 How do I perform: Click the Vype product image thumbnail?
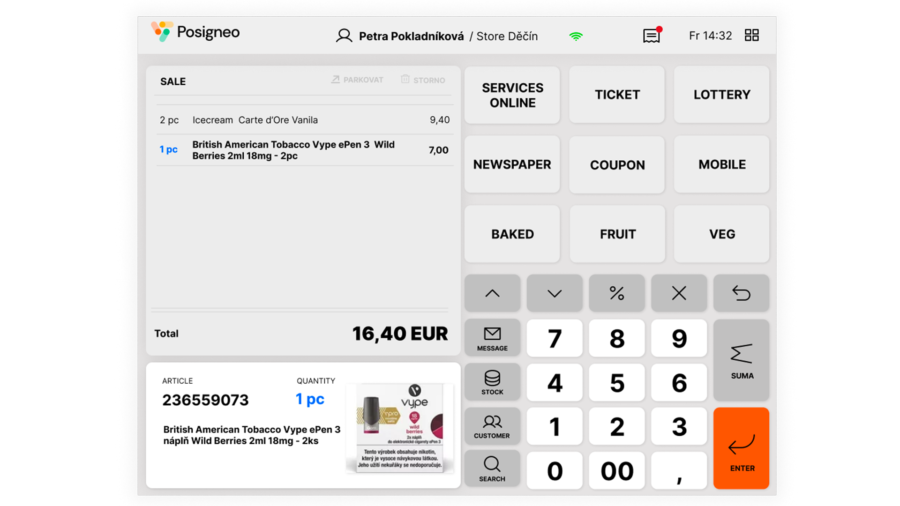(x=400, y=426)
